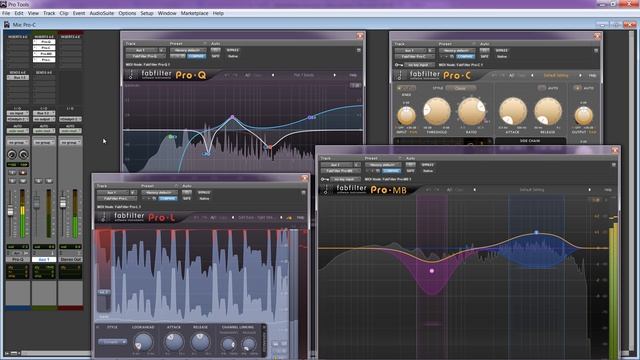640x360 pixels.
Task: Click the Pro-L Release knob
Action: point(200,342)
